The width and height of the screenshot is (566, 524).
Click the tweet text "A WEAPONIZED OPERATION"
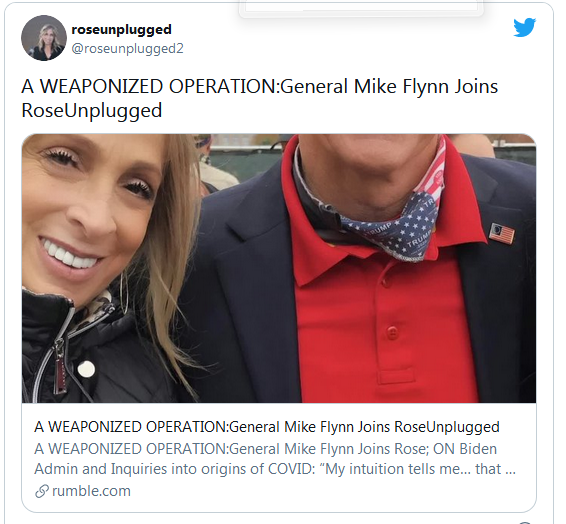tap(150, 87)
